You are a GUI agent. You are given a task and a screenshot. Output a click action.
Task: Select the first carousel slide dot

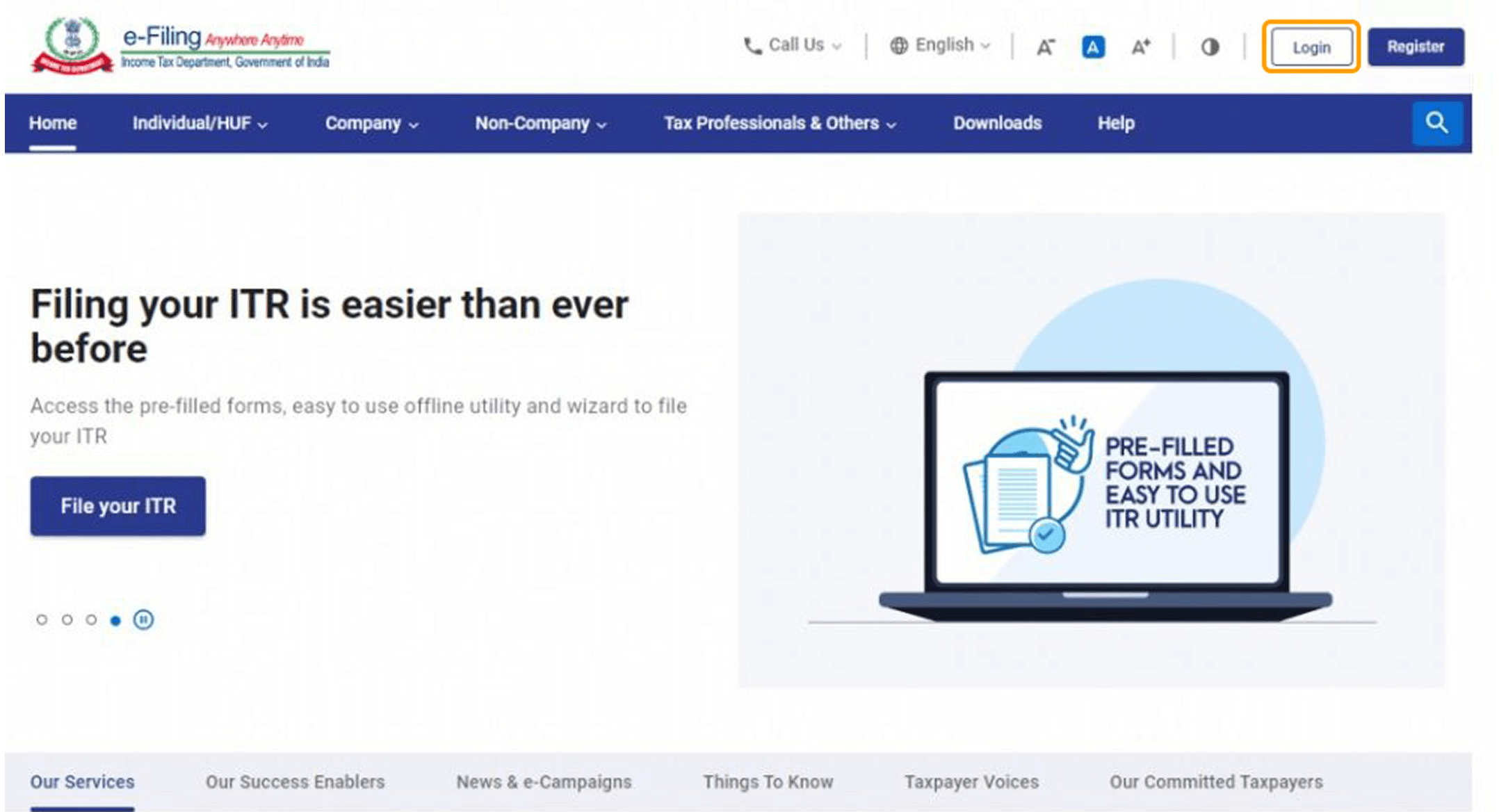tap(42, 619)
